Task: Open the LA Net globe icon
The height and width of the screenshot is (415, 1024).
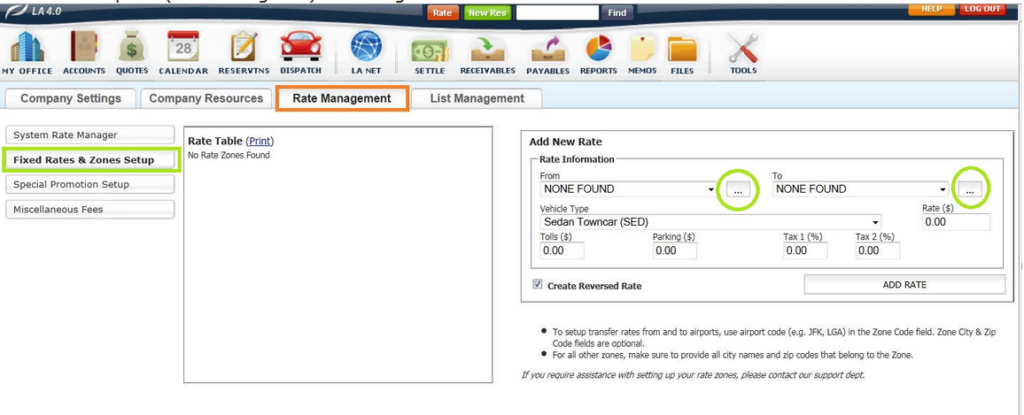Action: 367,48
